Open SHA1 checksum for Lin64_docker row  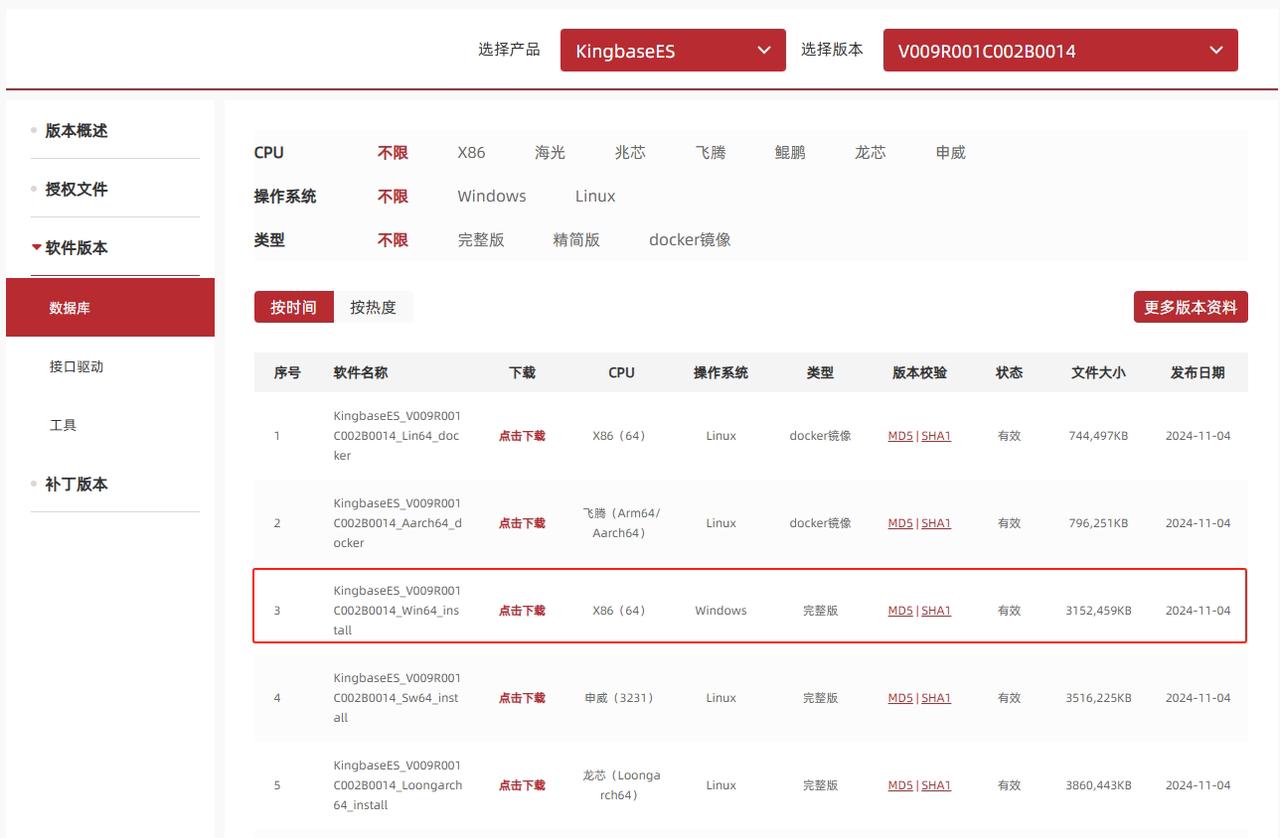click(x=936, y=436)
